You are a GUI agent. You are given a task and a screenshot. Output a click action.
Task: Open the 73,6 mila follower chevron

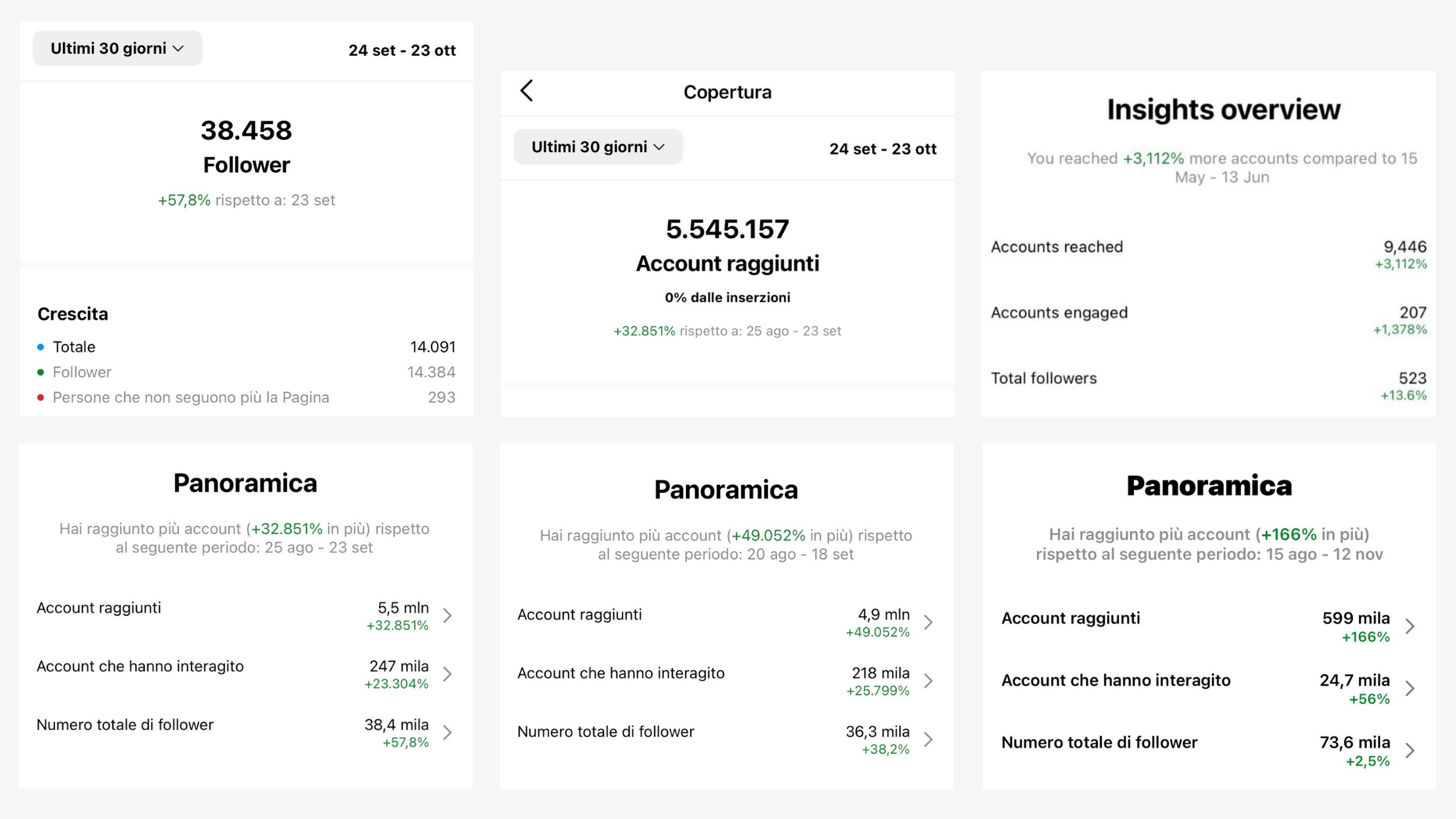point(1411,750)
